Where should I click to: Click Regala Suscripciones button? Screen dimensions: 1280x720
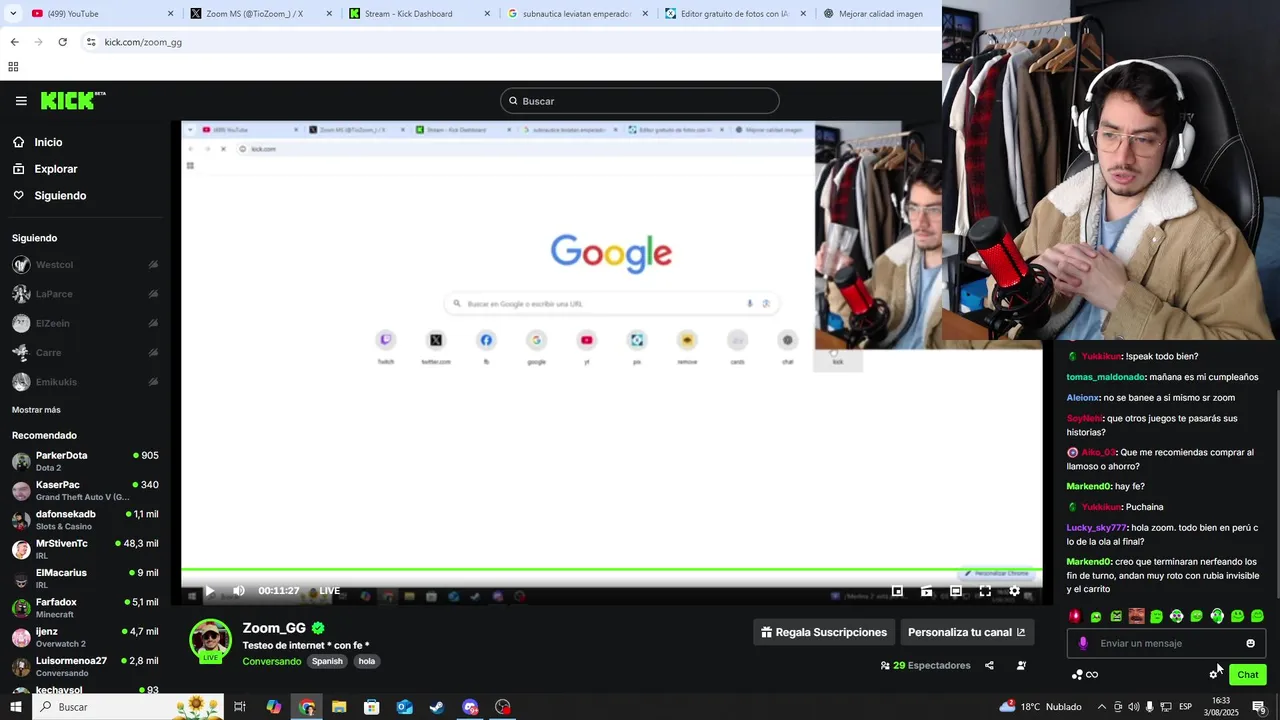pyautogui.click(x=824, y=632)
